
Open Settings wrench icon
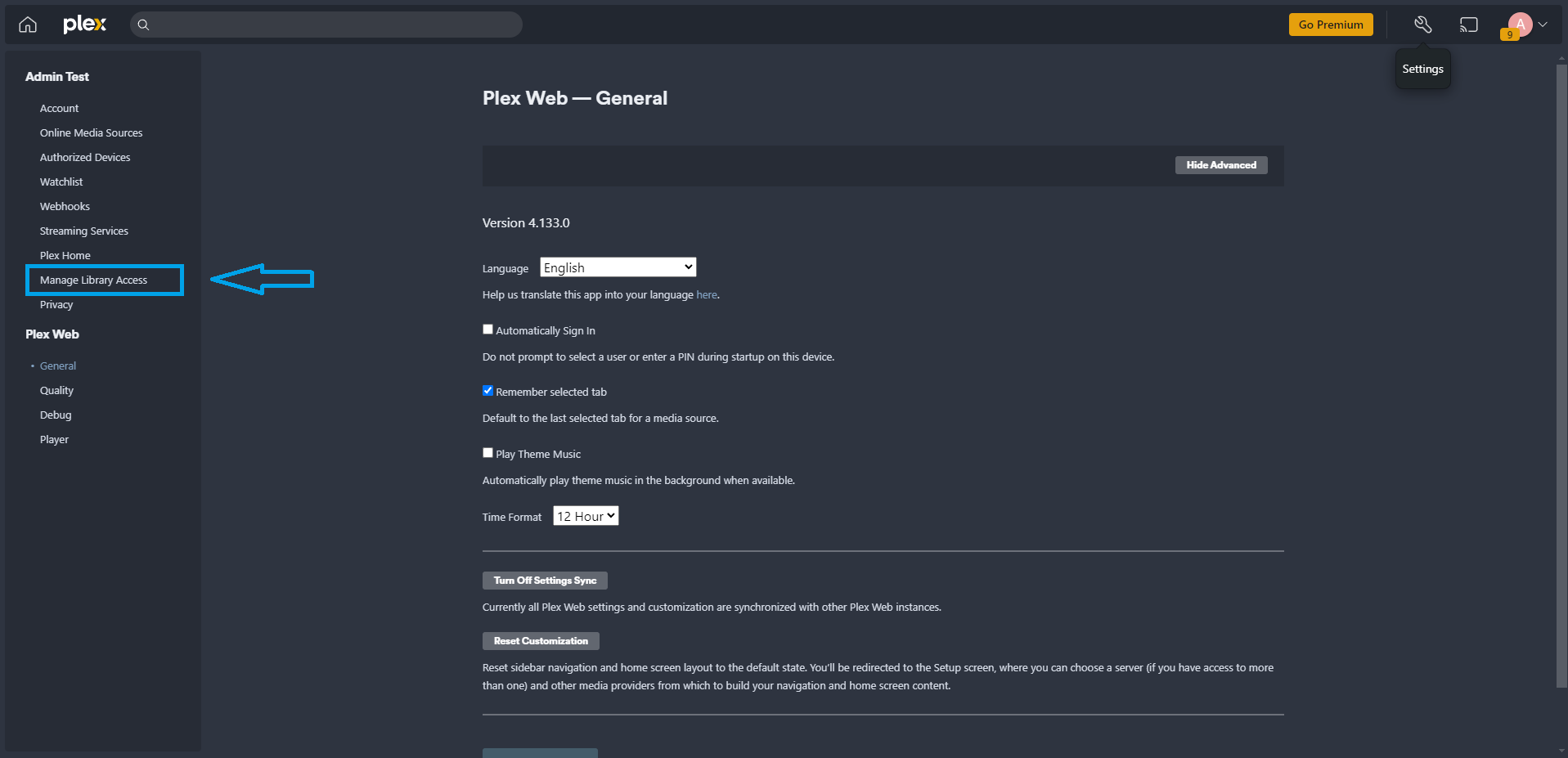(x=1422, y=25)
